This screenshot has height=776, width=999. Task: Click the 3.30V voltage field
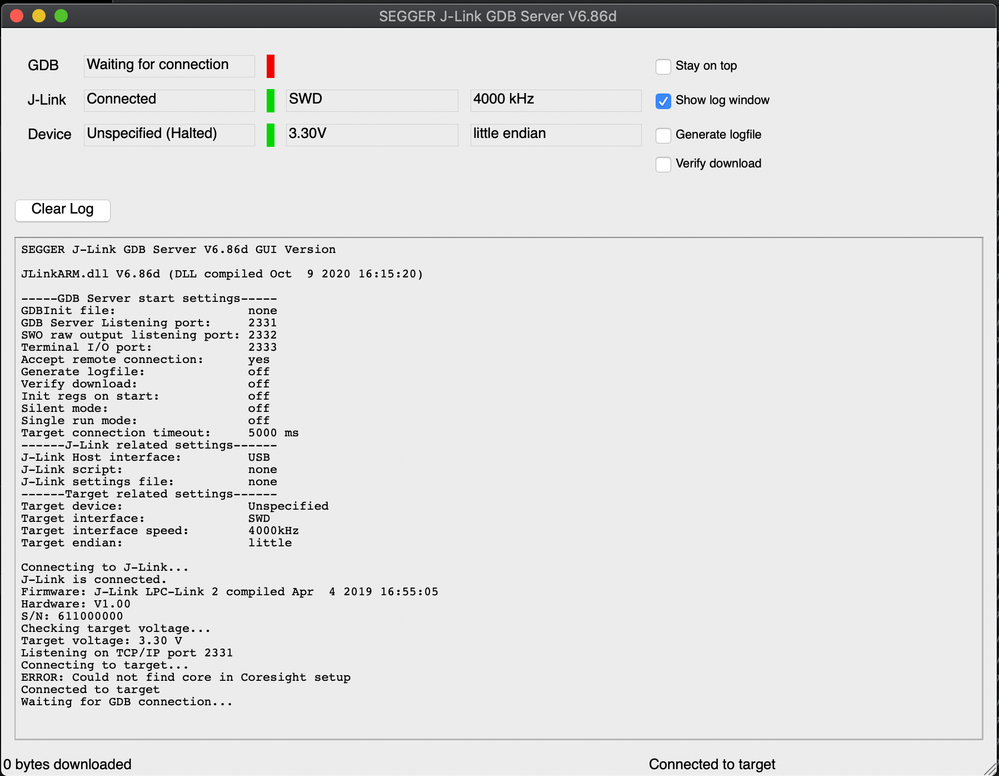point(371,134)
